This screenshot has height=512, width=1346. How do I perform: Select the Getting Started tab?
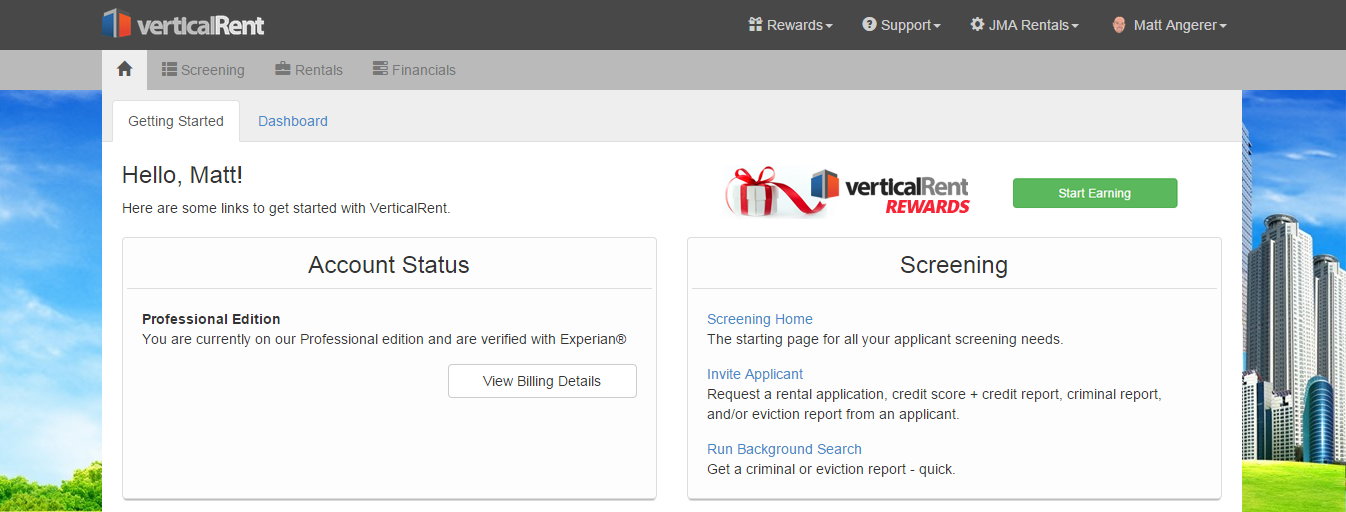[176, 121]
